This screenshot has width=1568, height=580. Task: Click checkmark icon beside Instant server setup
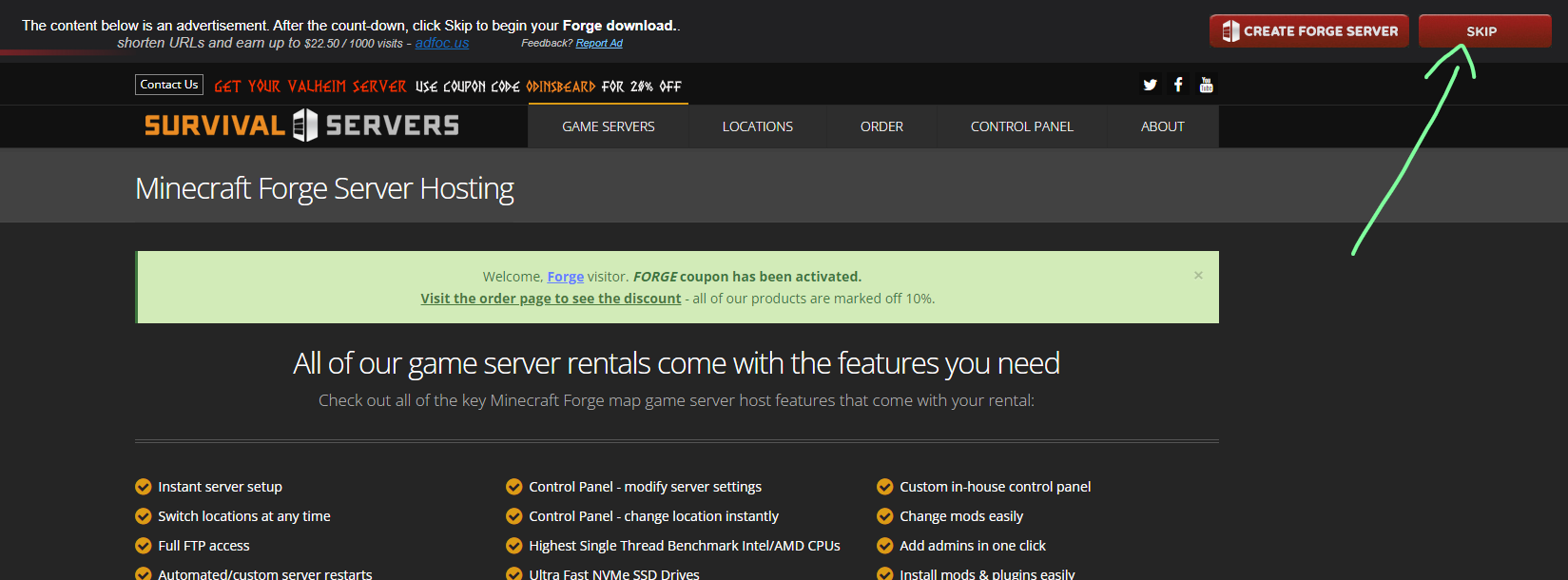[144, 487]
